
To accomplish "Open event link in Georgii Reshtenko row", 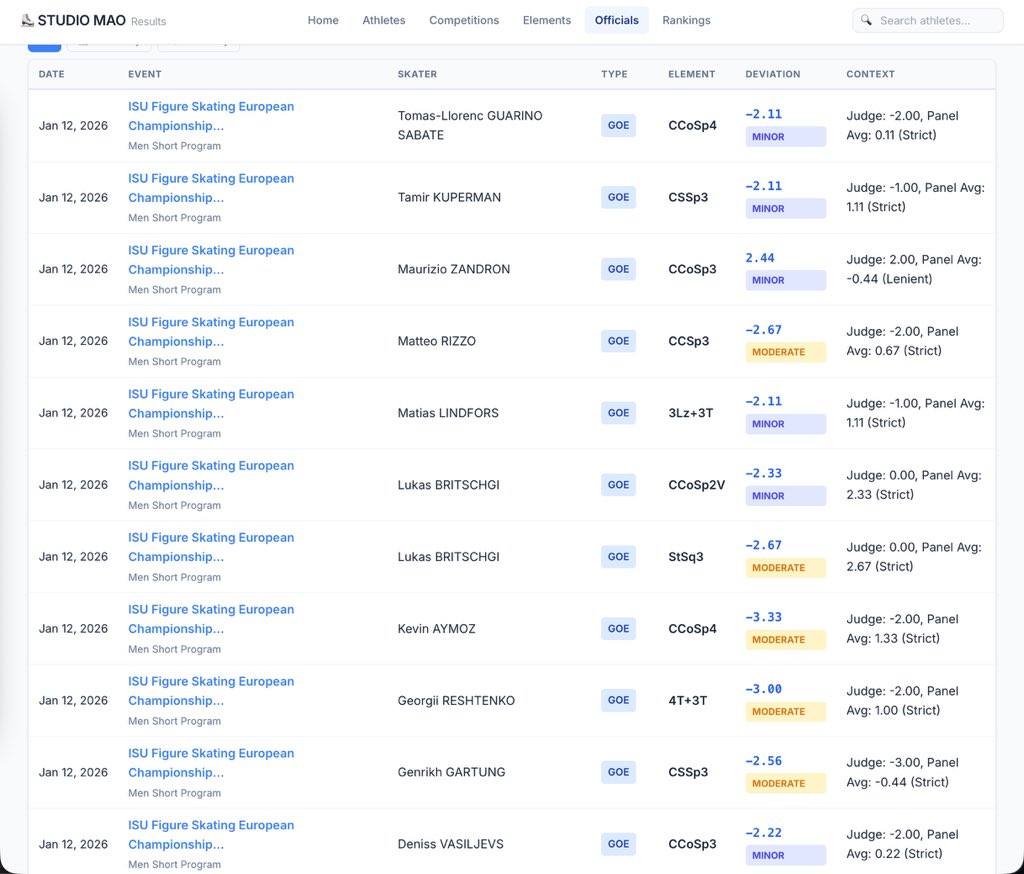I will click(211, 691).
